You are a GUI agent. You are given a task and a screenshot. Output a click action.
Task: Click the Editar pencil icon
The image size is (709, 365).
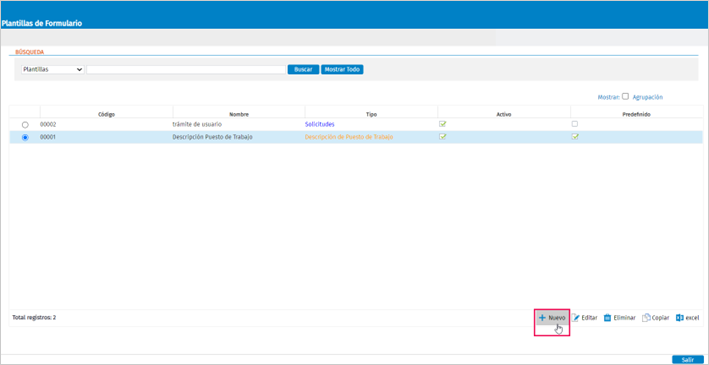(576, 318)
